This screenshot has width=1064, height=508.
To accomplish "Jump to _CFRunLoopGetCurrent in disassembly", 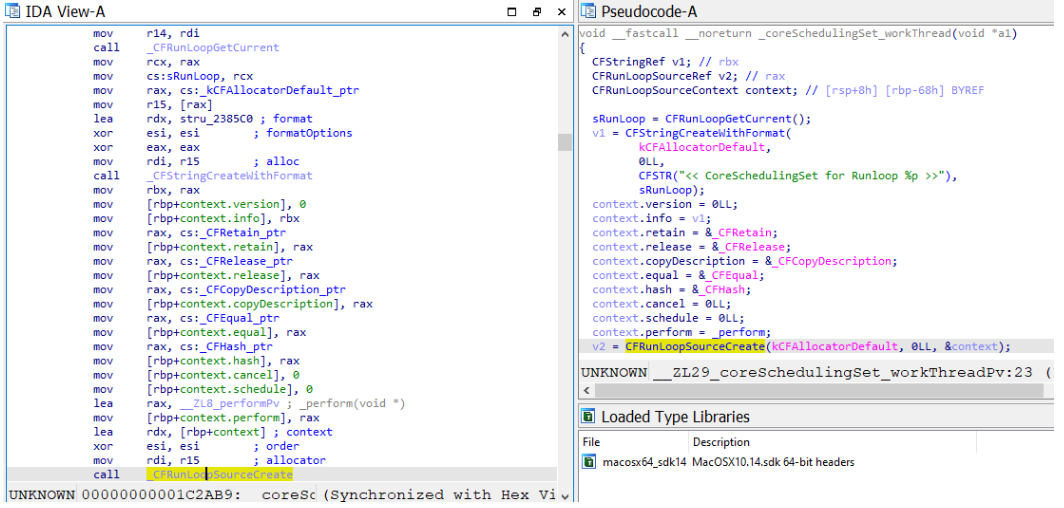I will point(213,47).
